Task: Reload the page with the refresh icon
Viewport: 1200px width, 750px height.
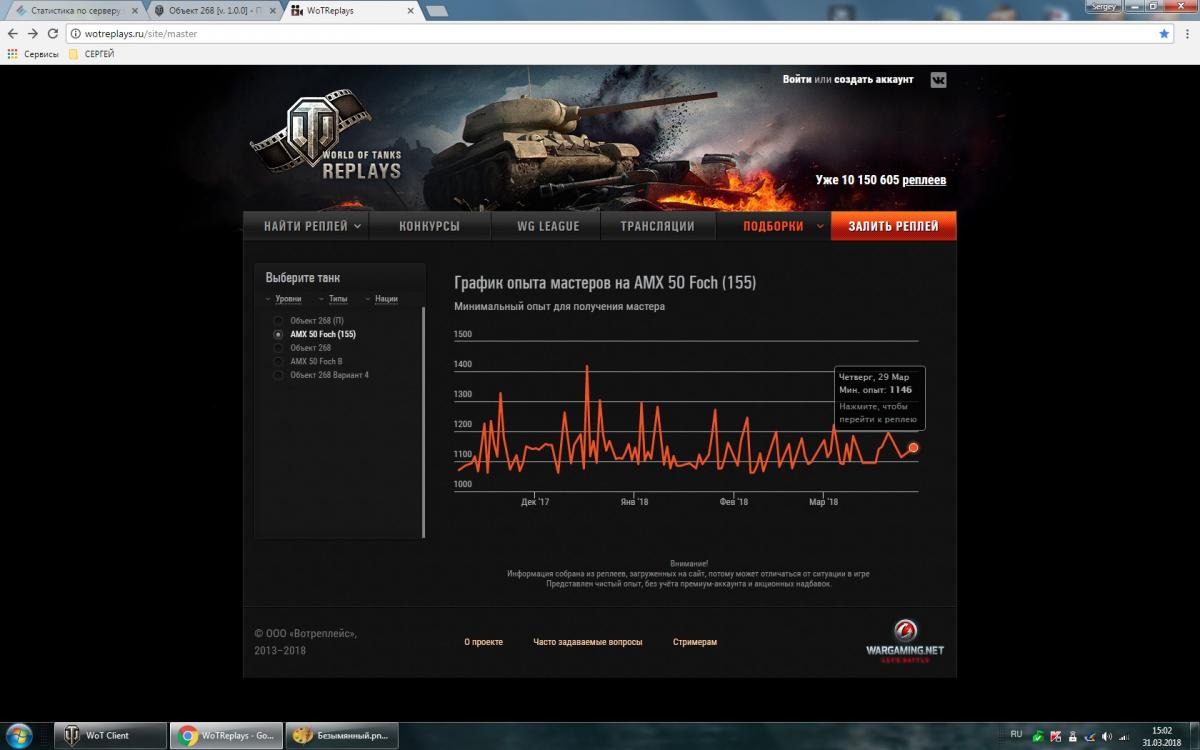Action: [53, 33]
